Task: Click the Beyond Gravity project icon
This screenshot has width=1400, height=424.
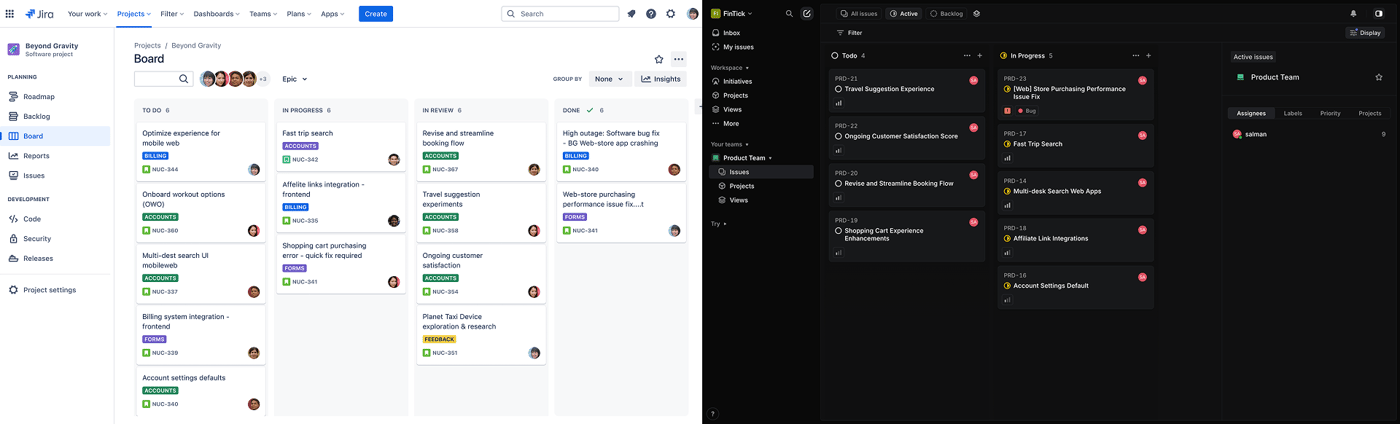Action: (14, 49)
